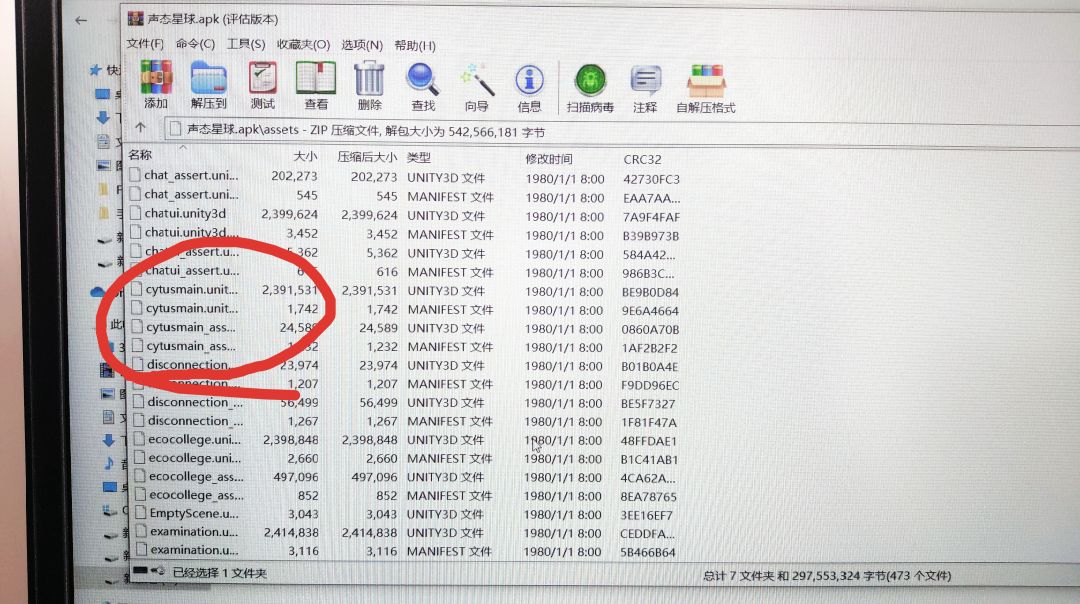Click the 添加 (Add) toolbar icon
Image resolution: width=1080 pixels, height=604 pixels.
(156, 77)
